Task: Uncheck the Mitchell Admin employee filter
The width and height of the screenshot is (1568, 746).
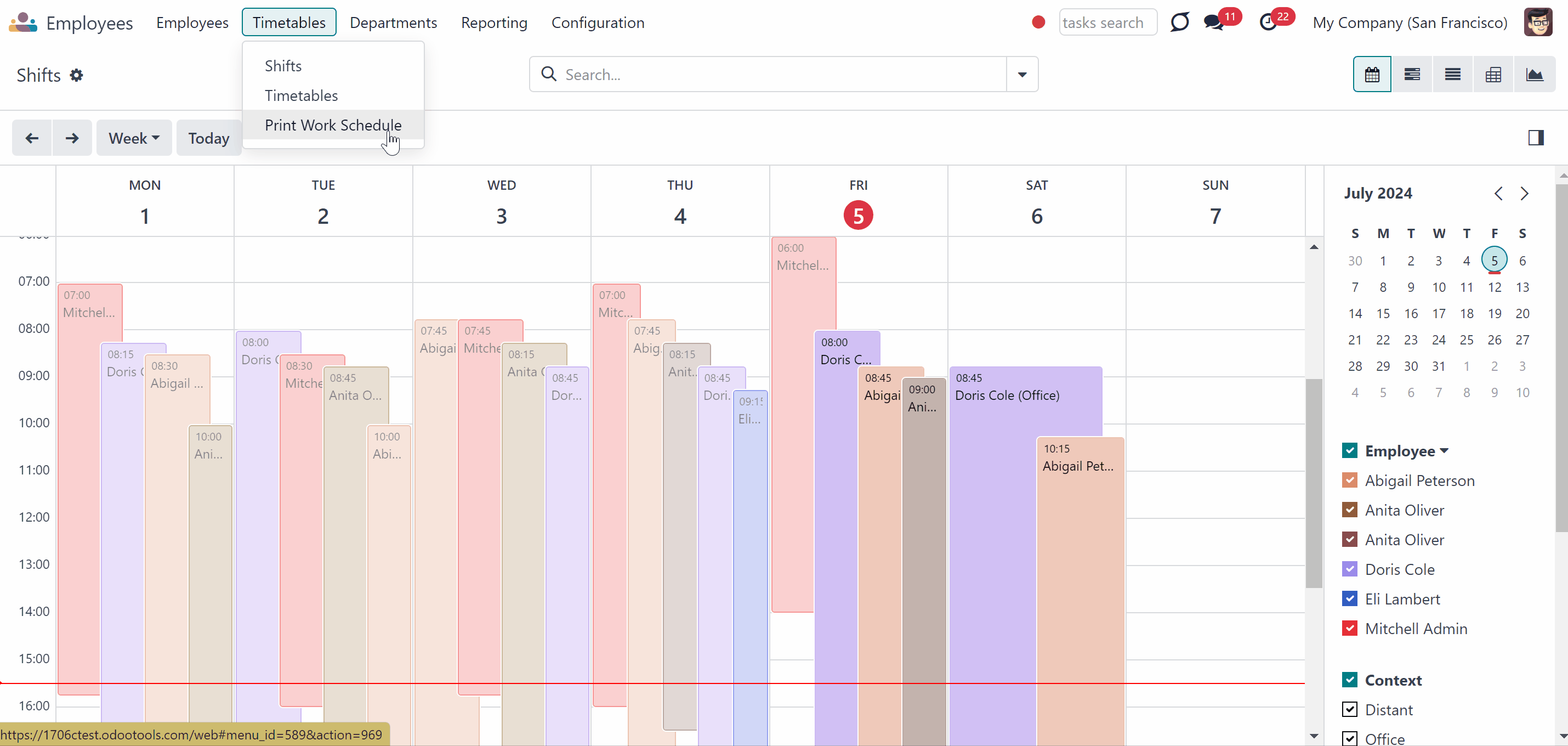Action: [1349, 628]
